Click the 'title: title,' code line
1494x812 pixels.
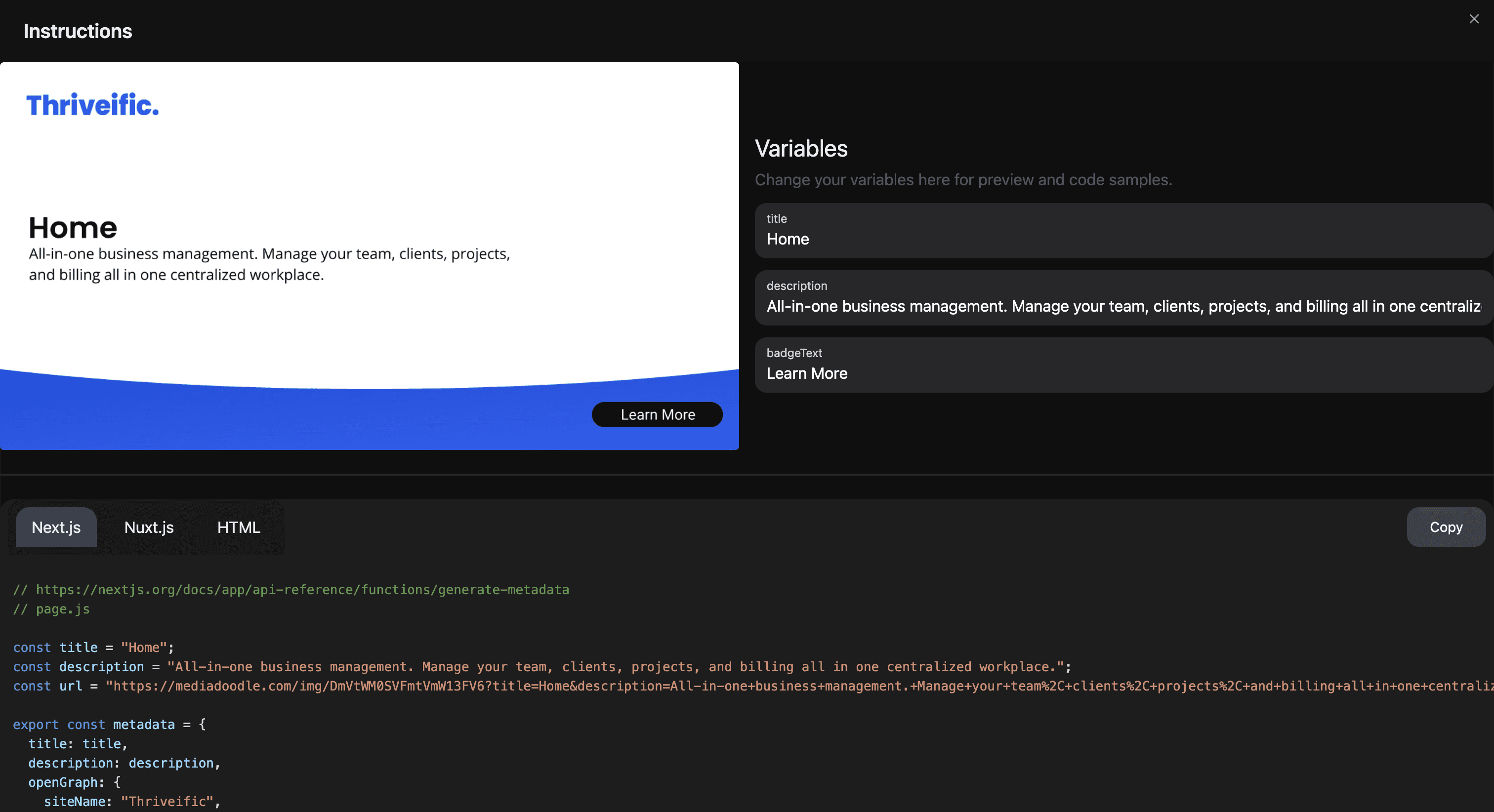click(x=78, y=743)
